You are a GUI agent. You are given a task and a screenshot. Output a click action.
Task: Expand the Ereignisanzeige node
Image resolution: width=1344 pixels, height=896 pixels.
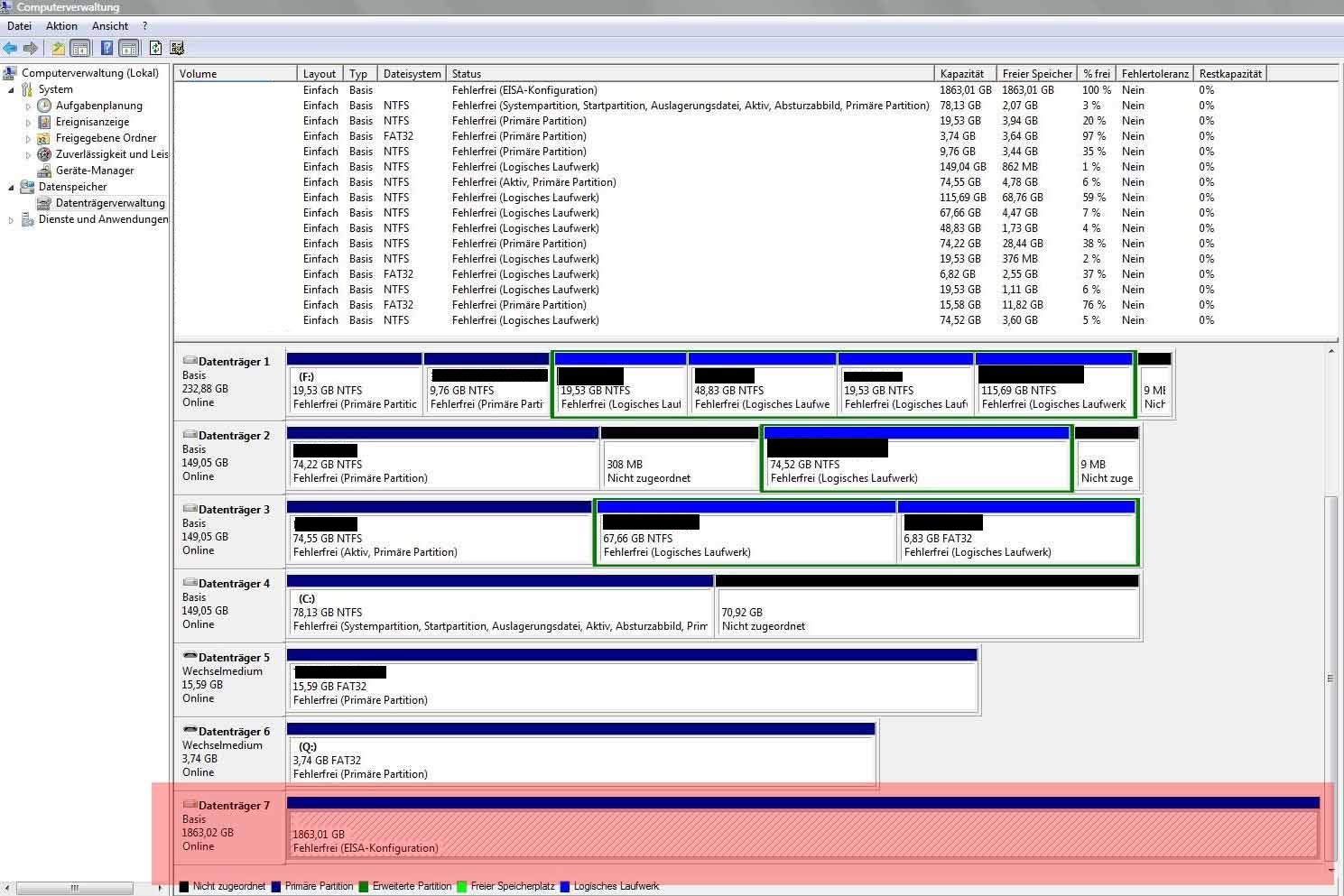28,122
